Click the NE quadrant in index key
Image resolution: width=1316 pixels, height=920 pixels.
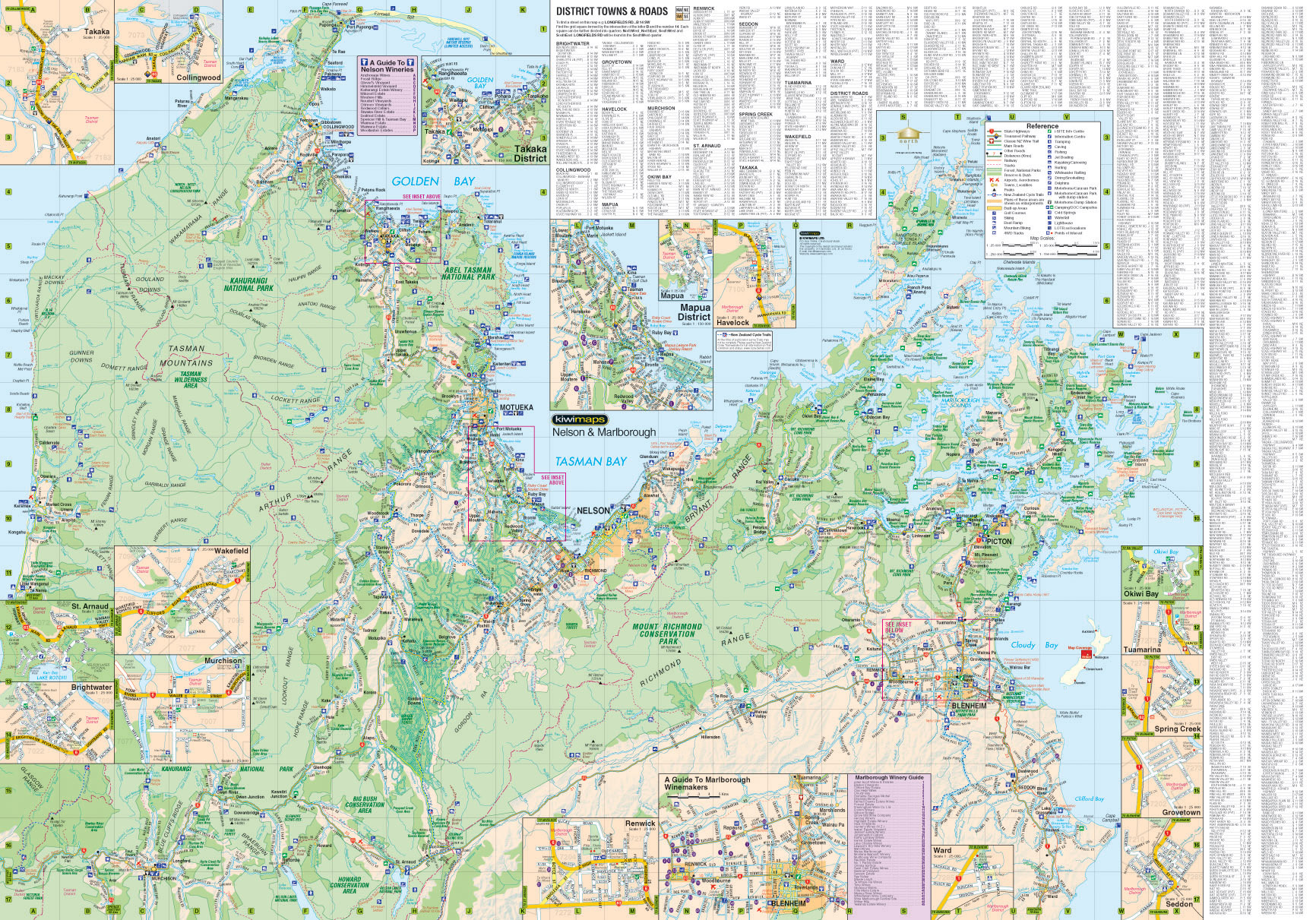click(x=686, y=10)
